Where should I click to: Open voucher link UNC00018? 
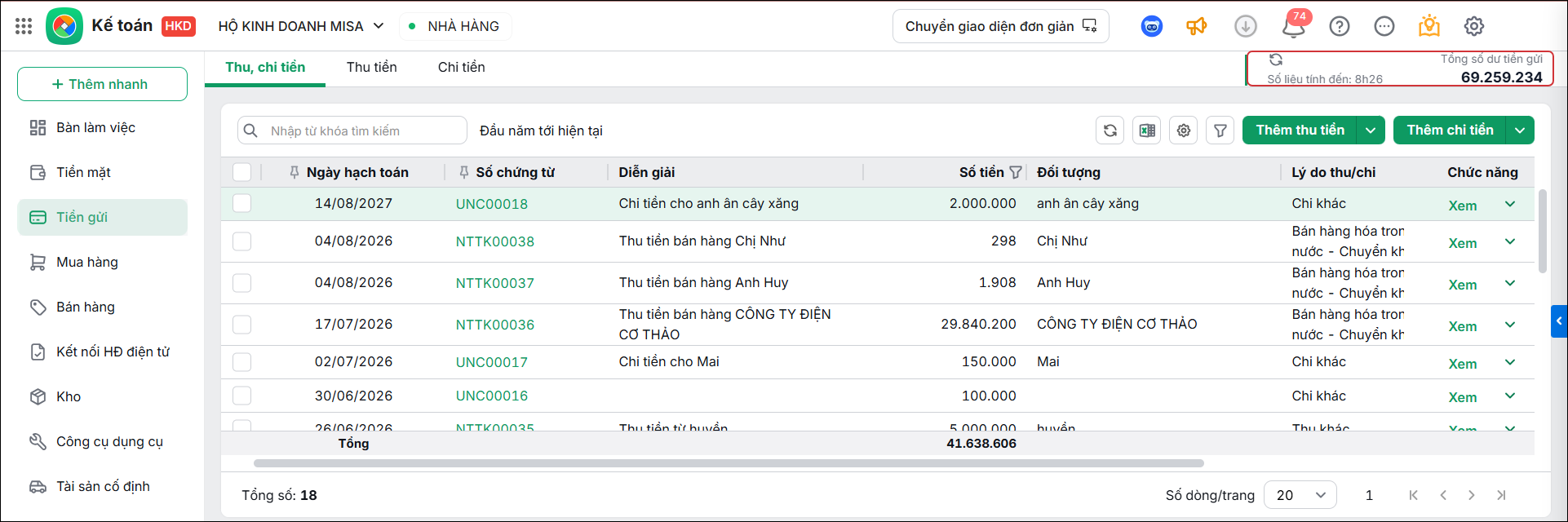tap(492, 204)
